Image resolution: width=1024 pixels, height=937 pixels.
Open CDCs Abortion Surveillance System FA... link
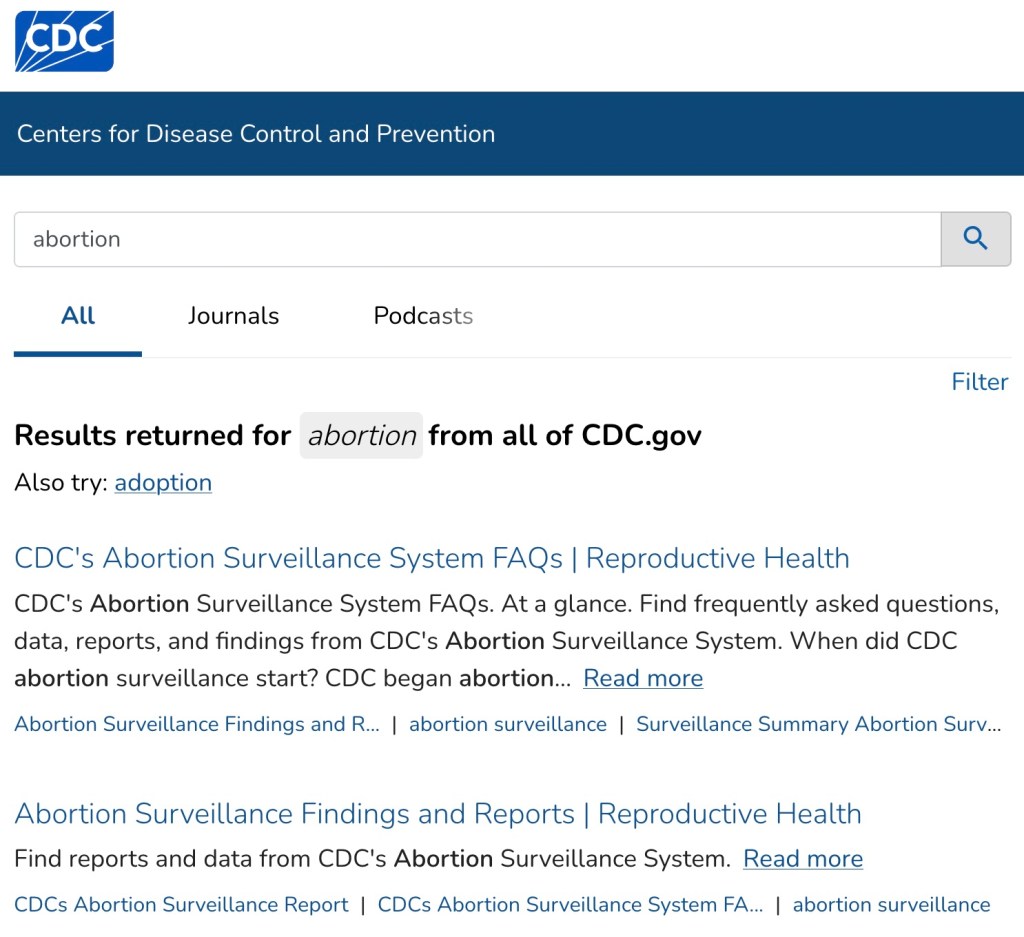570,905
